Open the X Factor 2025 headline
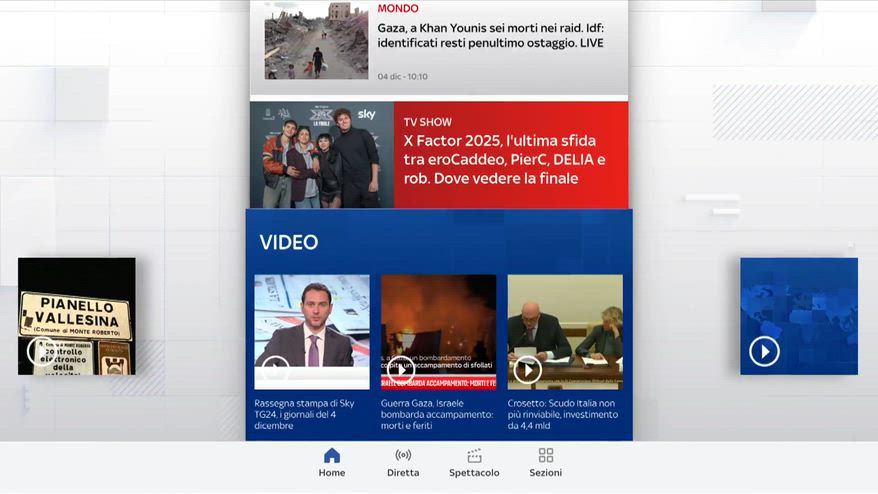The height and width of the screenshot is (494, 878). tap(505, 160)
